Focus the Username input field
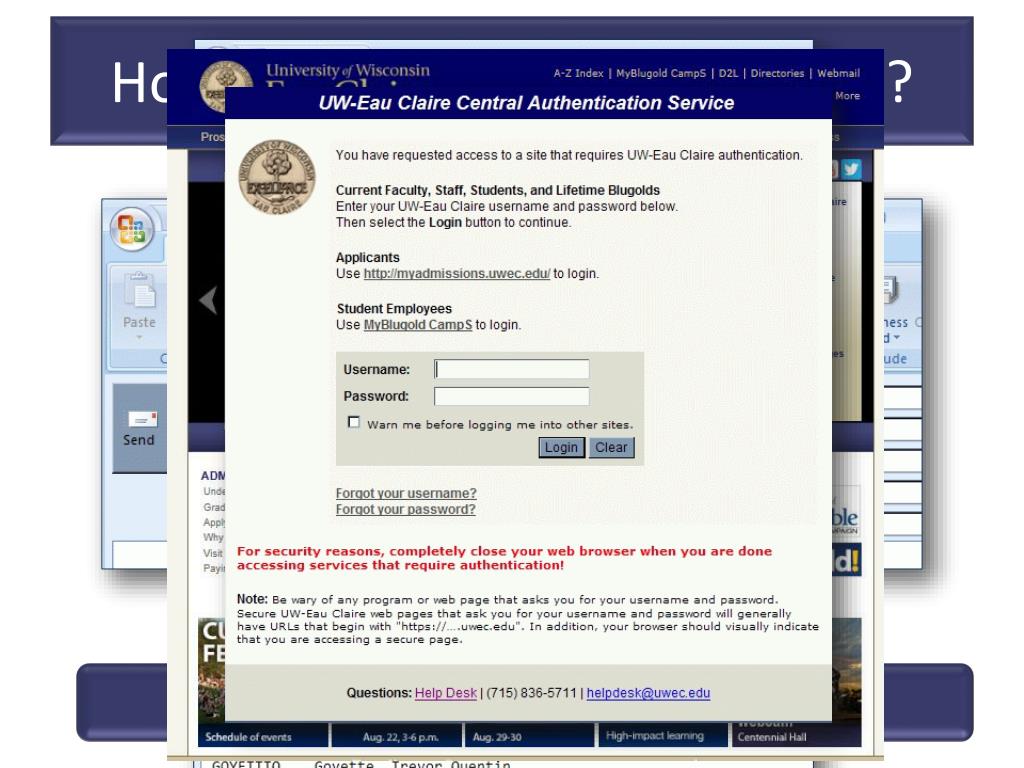The width and height of the screenshot is (1024, 768). [x=511, y=369]
